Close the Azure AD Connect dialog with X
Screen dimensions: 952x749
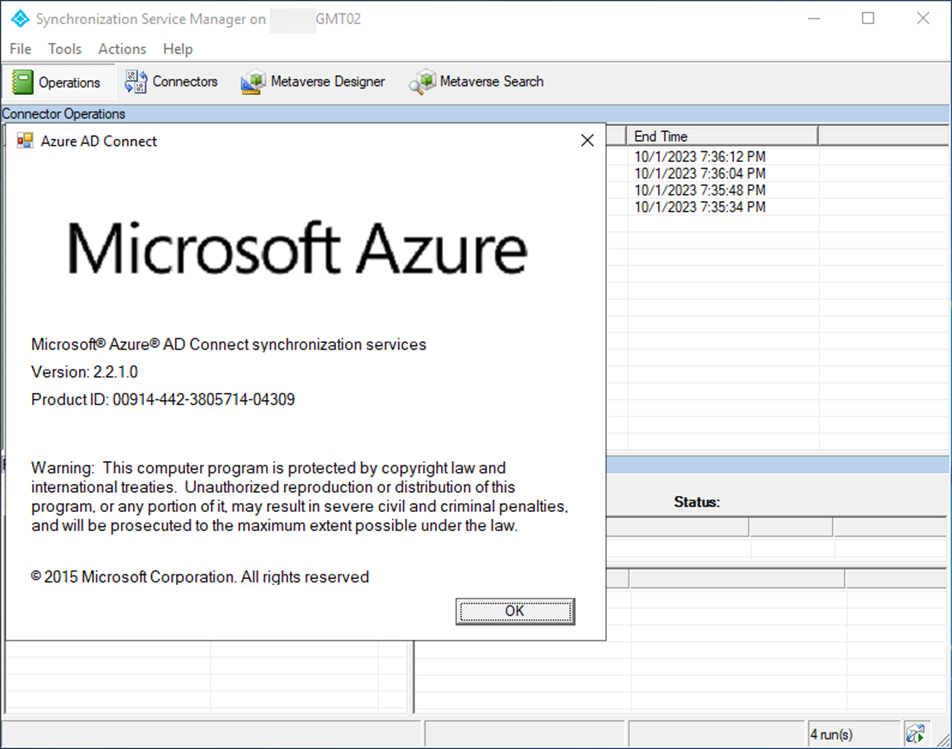(587, 141)
